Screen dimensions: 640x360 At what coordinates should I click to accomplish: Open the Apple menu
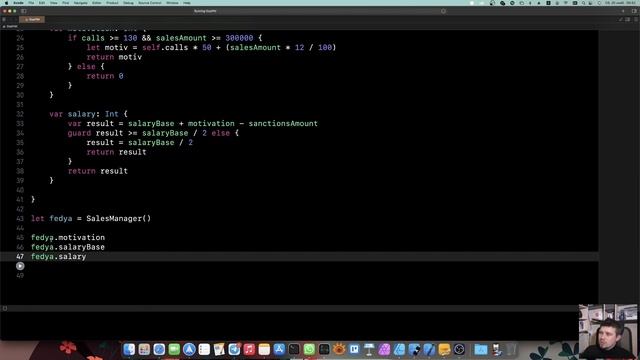[x=7, y=3]
